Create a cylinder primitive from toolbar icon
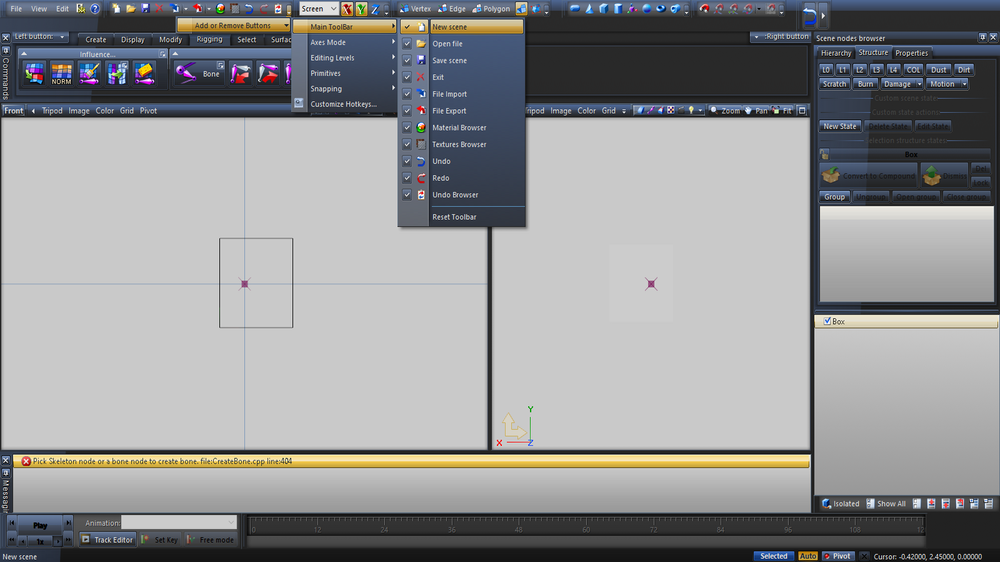Viewport: 1000px width, 562px height. click(618, 9)
